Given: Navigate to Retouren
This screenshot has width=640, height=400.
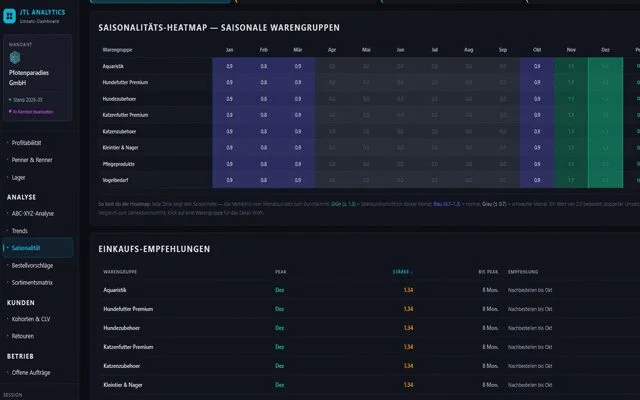Looking at the screenshot, I should click(x=22, y=336).
